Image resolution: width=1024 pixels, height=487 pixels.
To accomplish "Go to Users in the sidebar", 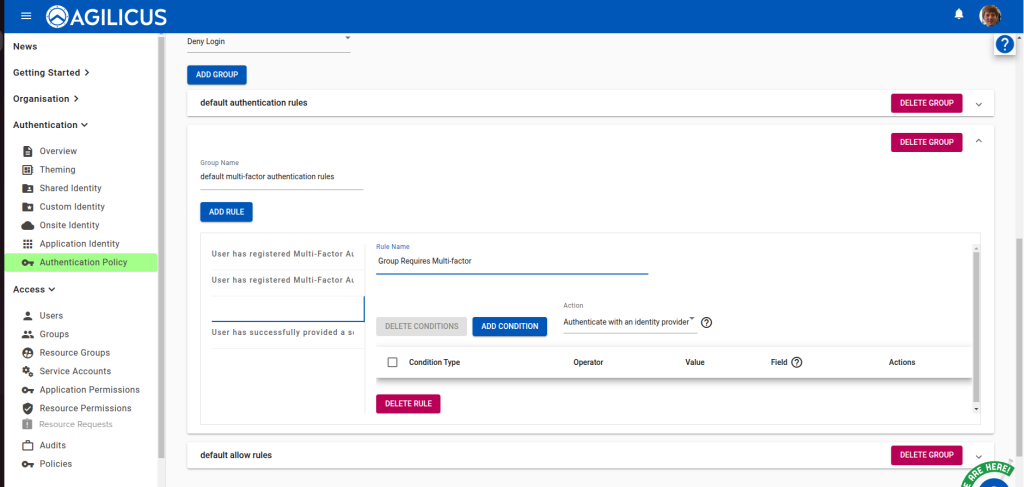I will (x=51, y=316).
